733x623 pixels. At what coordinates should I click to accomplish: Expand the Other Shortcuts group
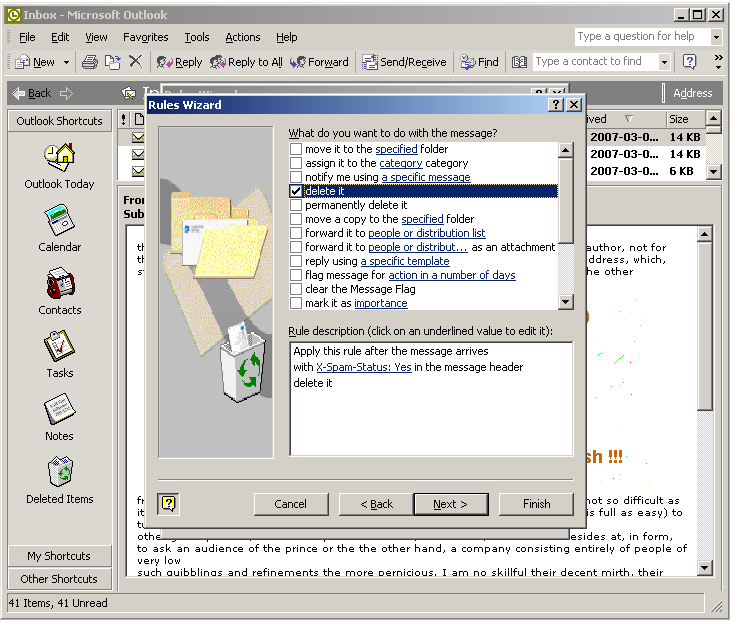59,579
